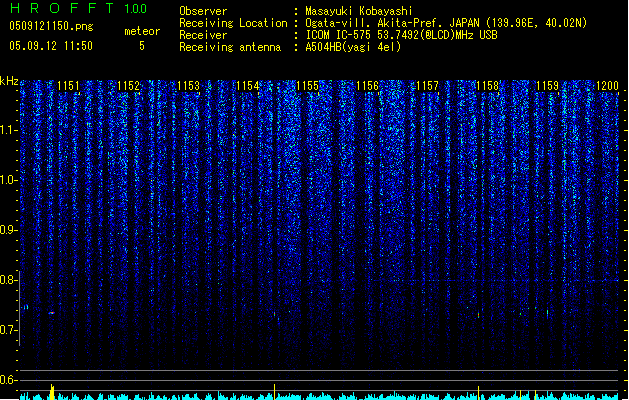Click the 0.6 frequency axis label

tap(8, 380)
